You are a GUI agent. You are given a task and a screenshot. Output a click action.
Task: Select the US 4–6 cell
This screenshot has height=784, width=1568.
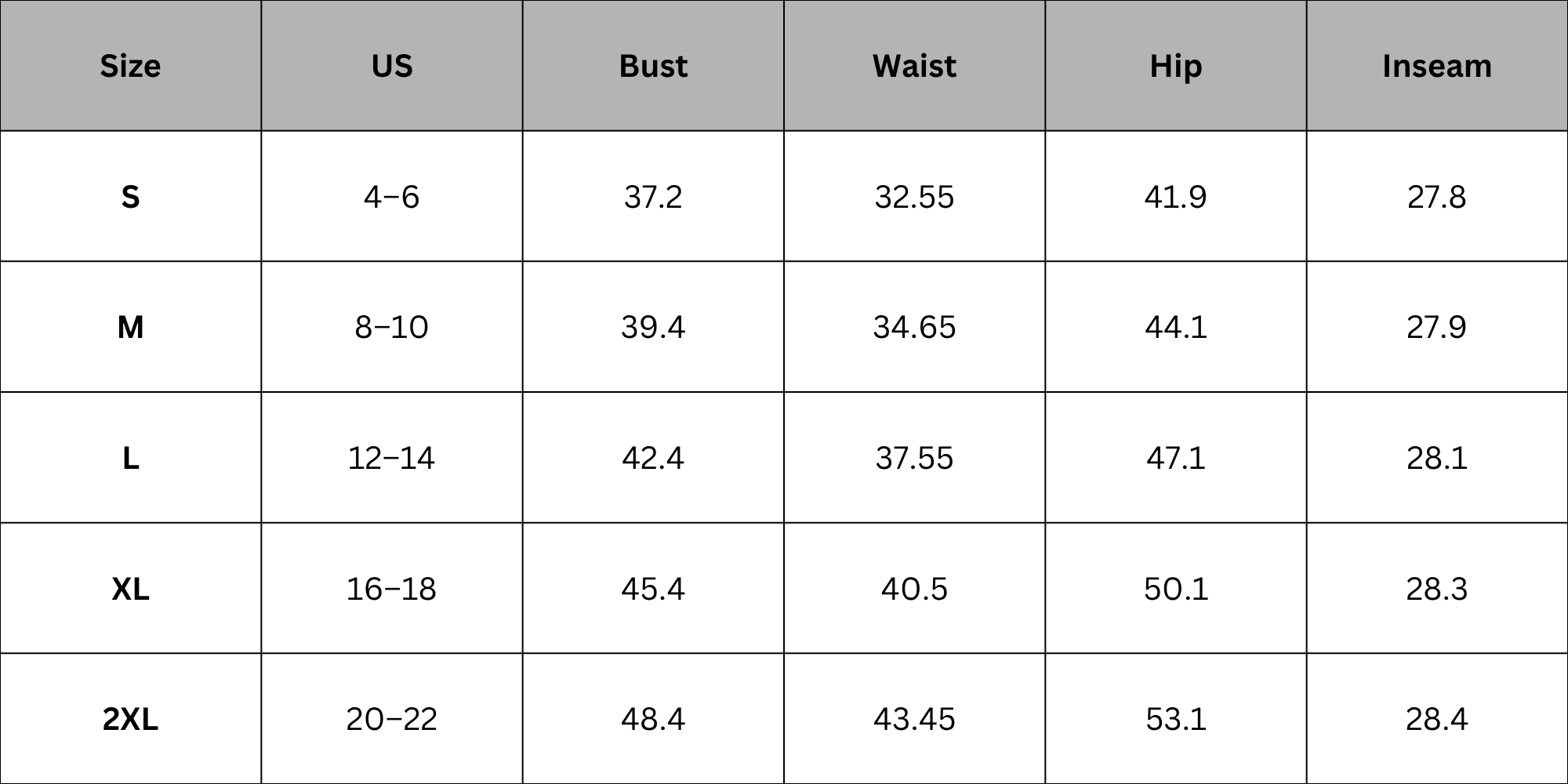pos(392,196)
